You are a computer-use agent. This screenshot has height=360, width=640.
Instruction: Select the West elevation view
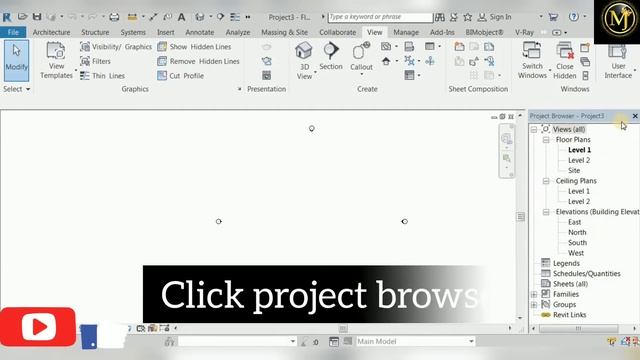pyautogui.click(x=576, y=253)
